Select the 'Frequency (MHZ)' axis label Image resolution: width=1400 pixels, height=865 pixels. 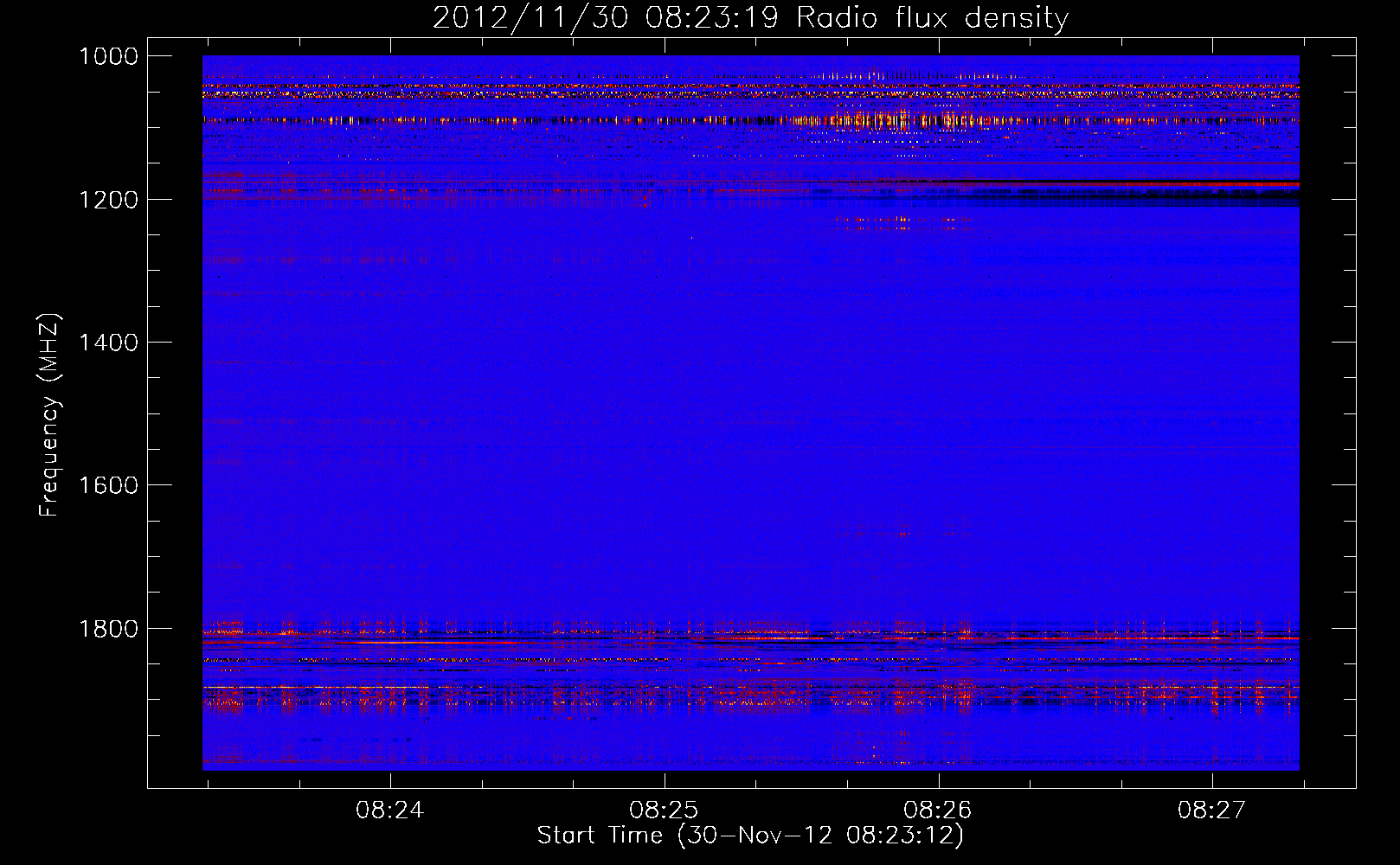tap(49, 415)
